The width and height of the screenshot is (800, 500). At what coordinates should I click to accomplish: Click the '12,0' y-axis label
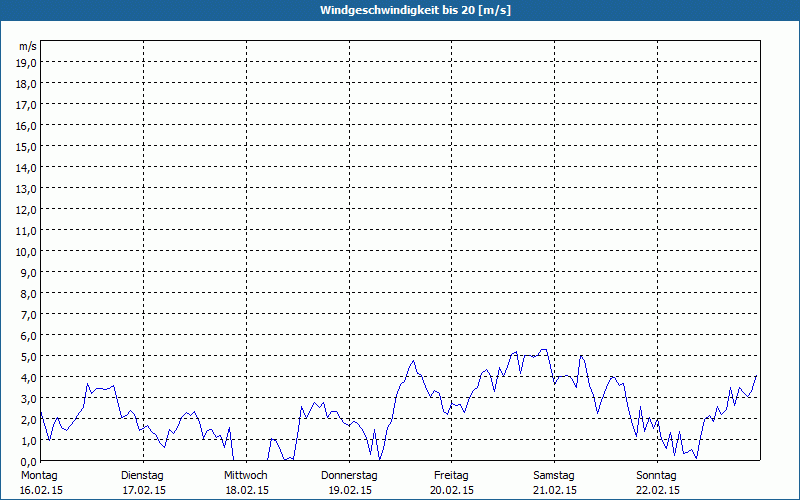[26, 210]
